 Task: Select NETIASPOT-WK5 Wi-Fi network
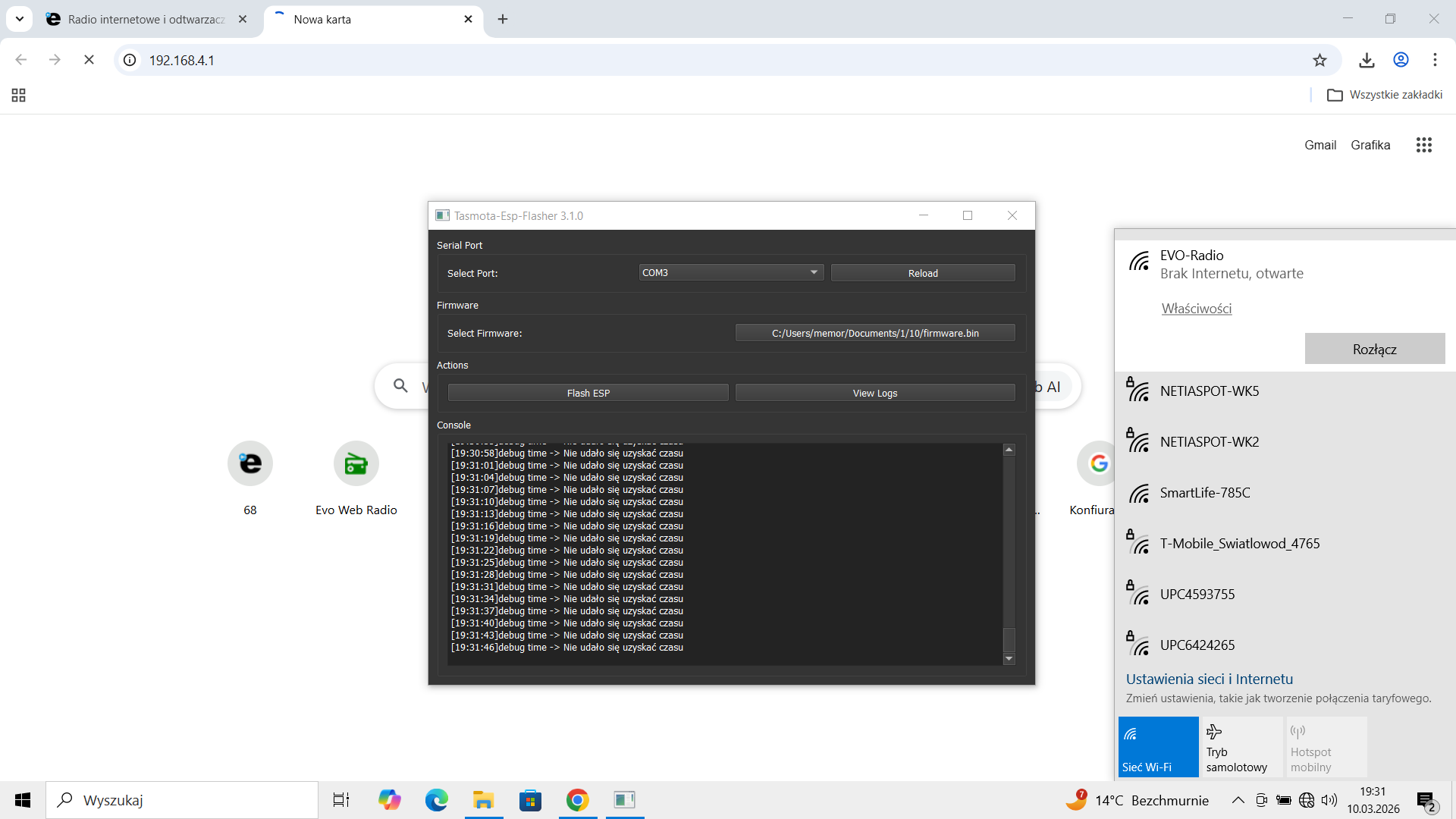(1209, 391)
